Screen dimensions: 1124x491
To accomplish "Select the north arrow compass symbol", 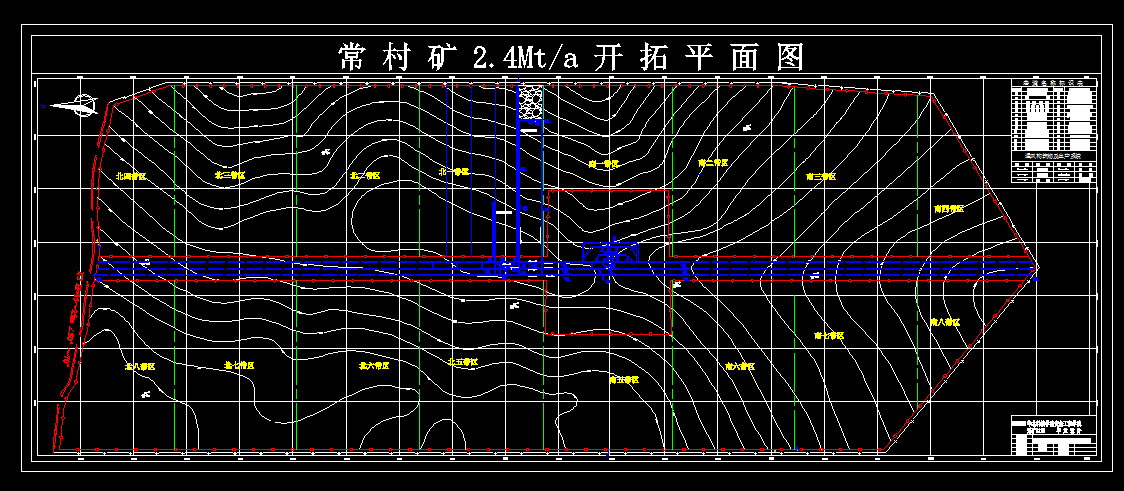I will coord(75,106).
